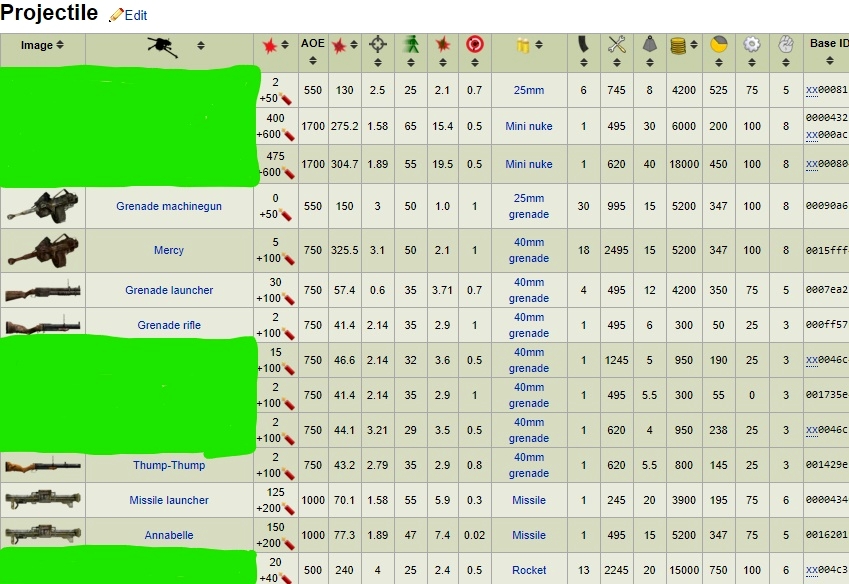Click the Grenade rifle thumbnail image
Viewport: 849px width, 584px height.
coord(43,326)
